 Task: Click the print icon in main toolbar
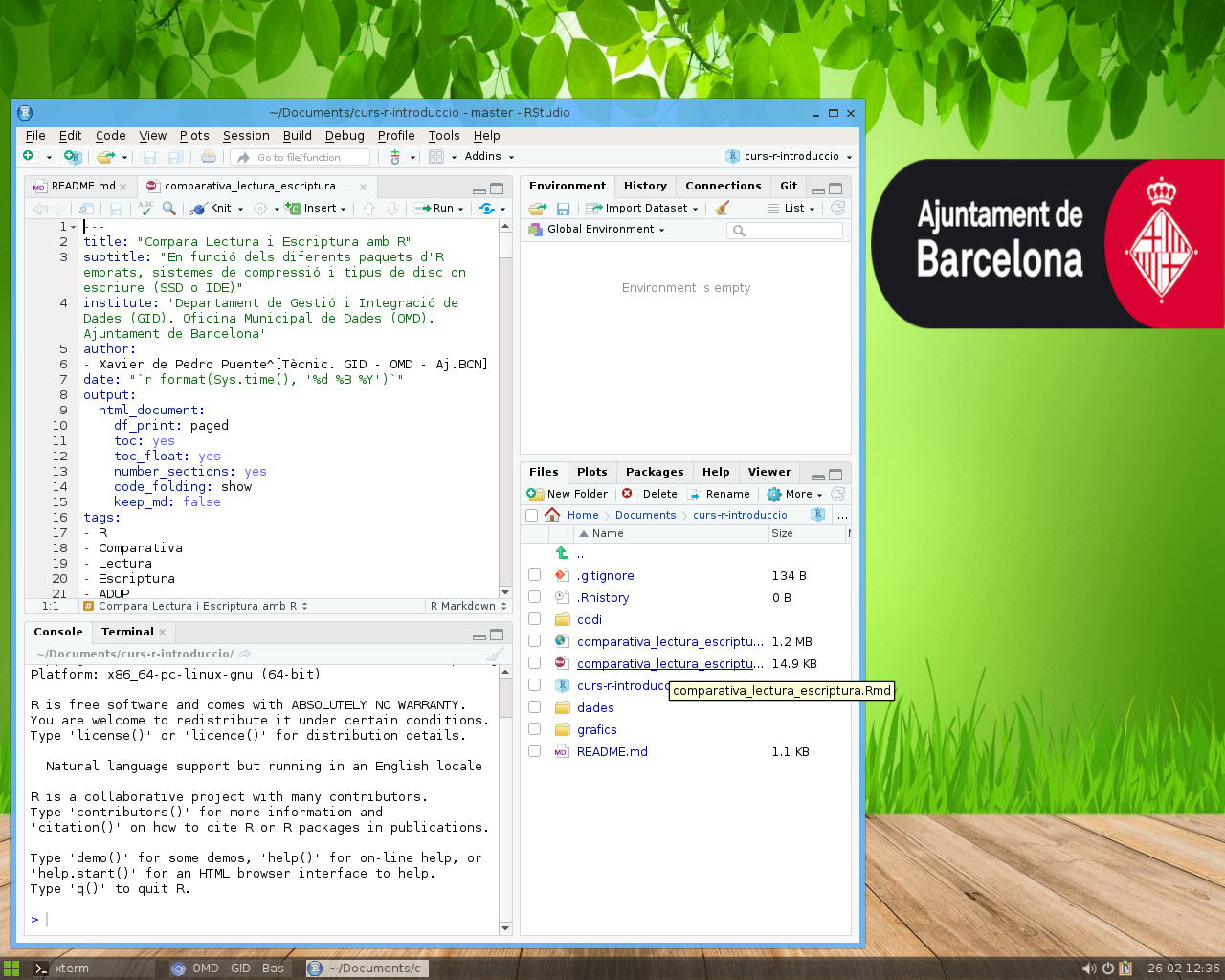click(209, 157)
